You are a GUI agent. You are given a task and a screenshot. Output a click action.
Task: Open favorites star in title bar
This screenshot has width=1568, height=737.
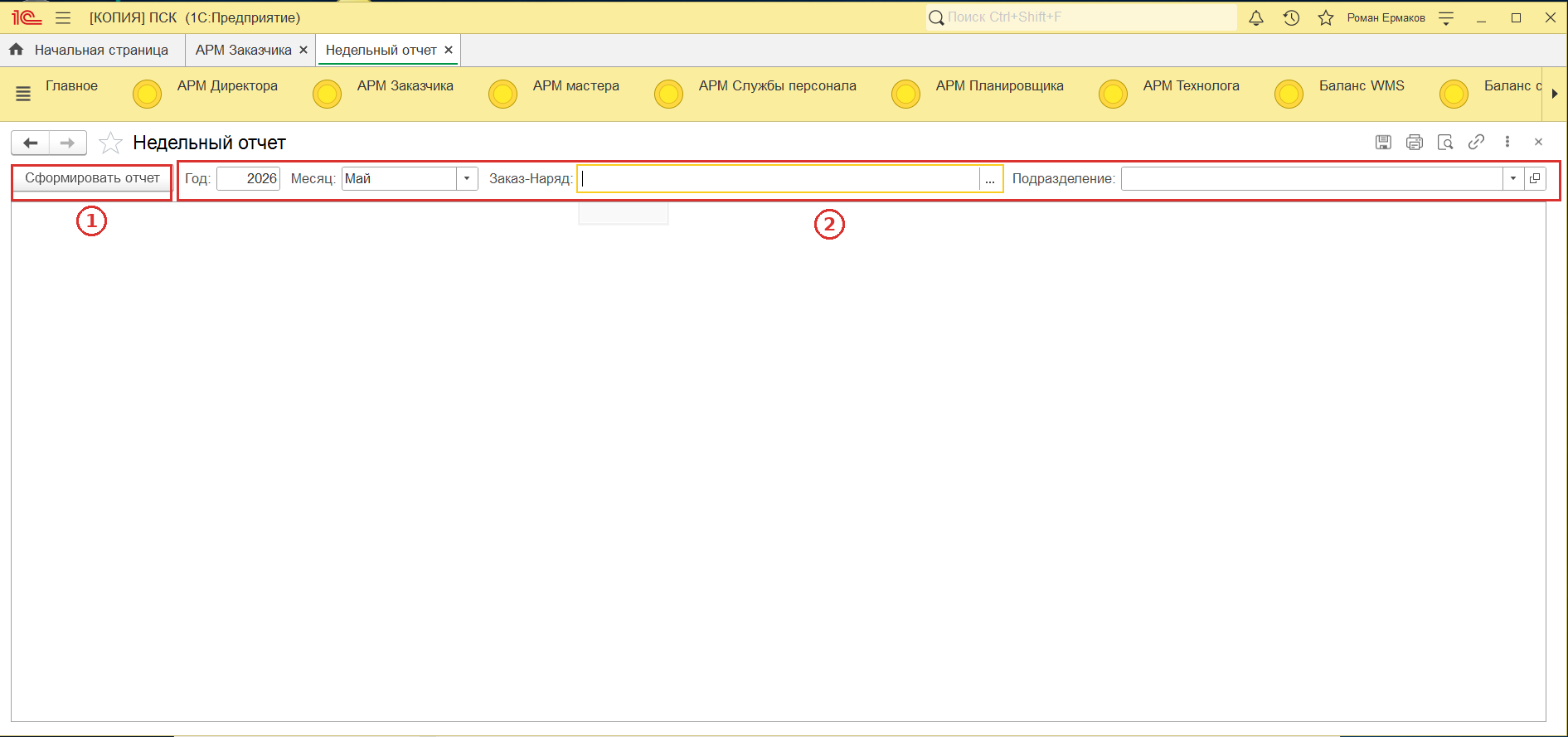1326,17
